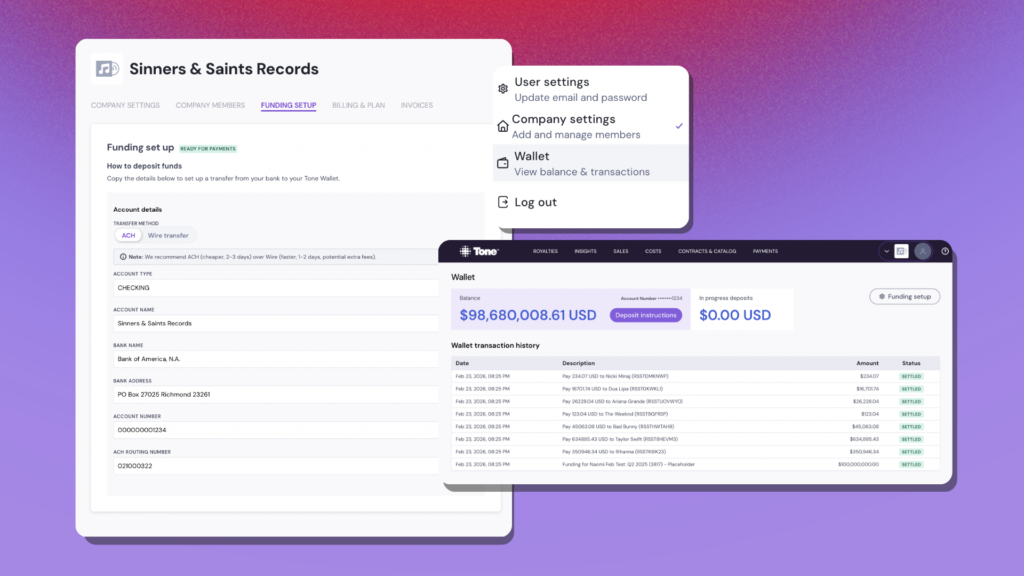This screenshot has width=1024, height=576.
Task: Click the Account Name field
Action: [x=276, y=323]
